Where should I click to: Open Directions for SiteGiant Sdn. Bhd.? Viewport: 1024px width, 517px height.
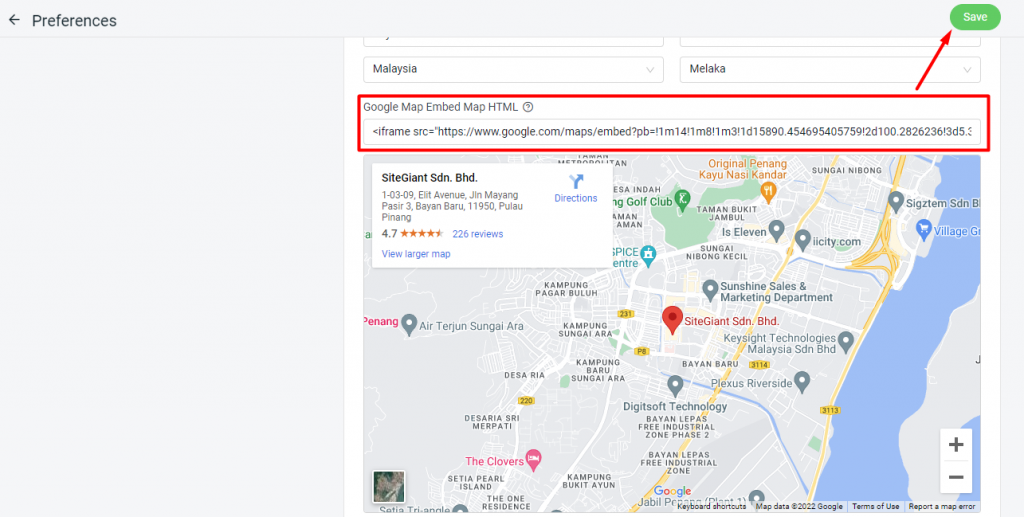pyautogui.click(x=575, y=189)
